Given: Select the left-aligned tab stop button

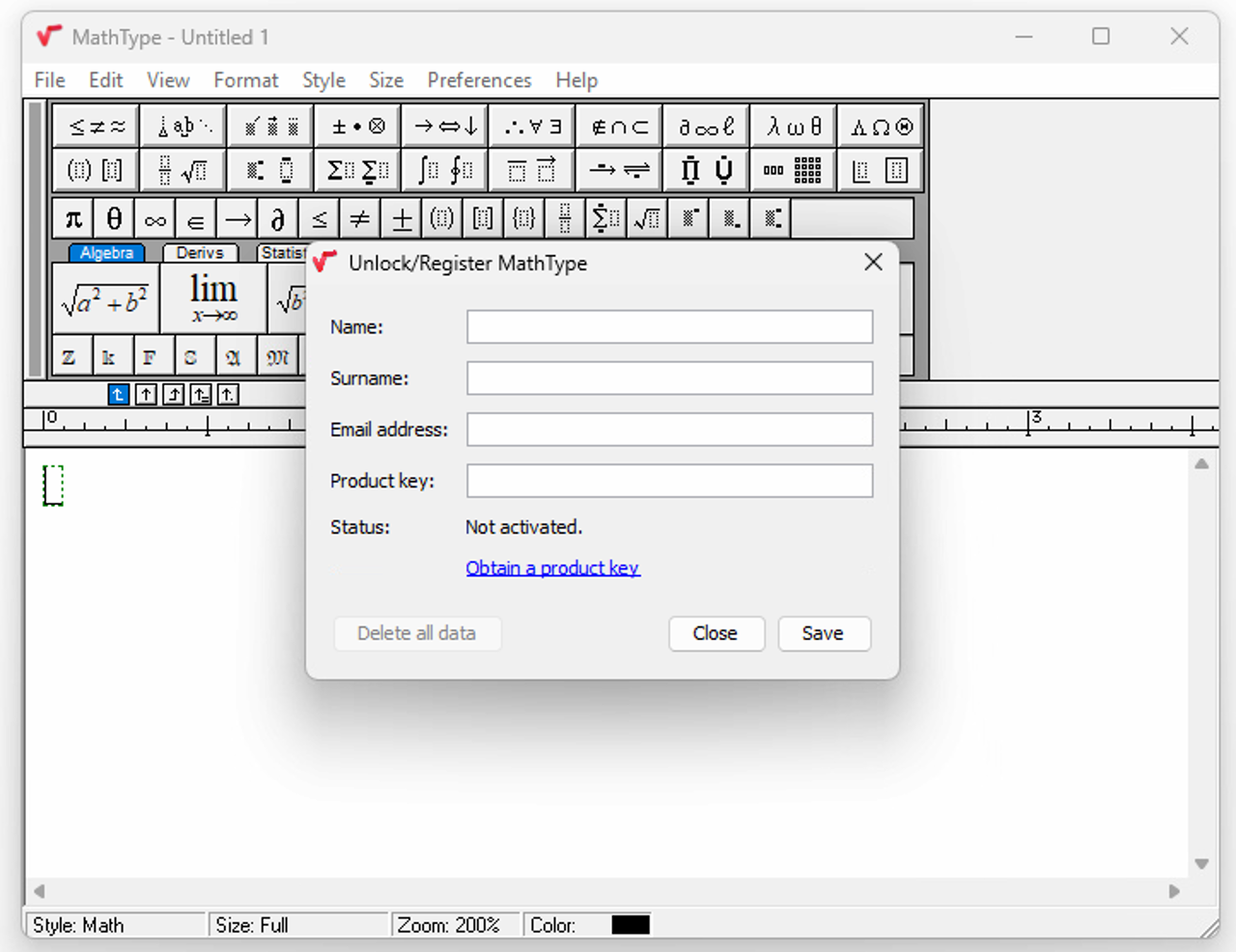Looking at the screenshot, I should click(118, 394).
